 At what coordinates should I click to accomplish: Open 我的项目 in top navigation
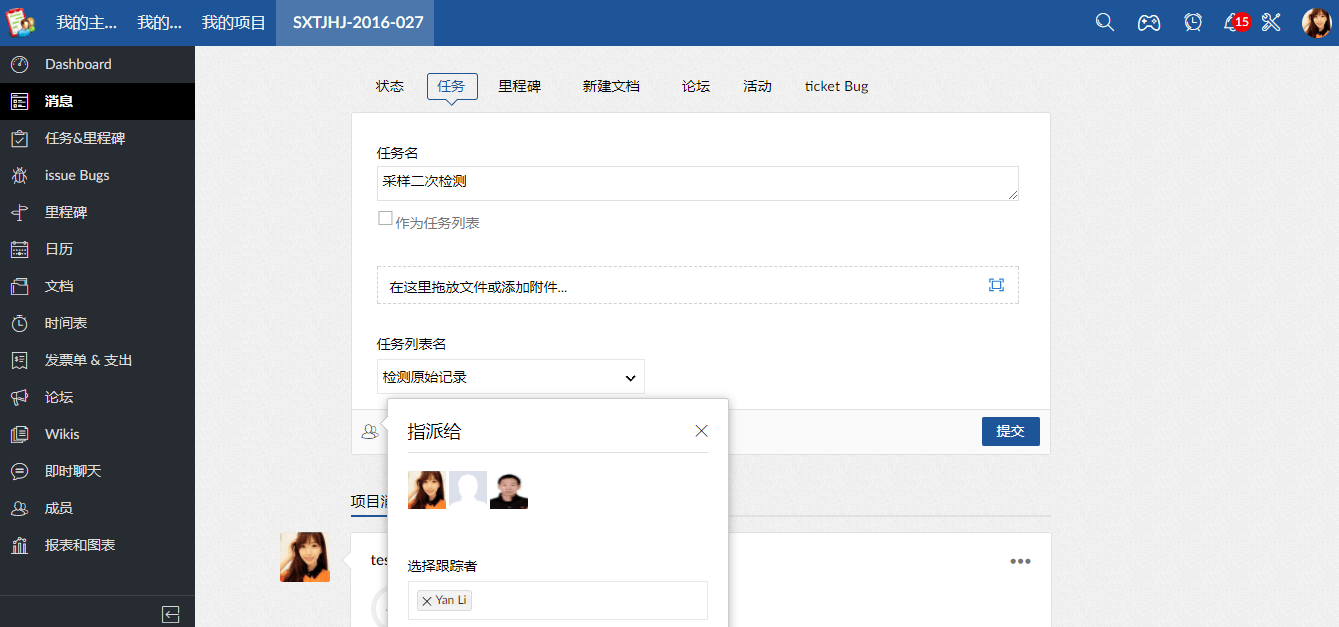[233, 22]
